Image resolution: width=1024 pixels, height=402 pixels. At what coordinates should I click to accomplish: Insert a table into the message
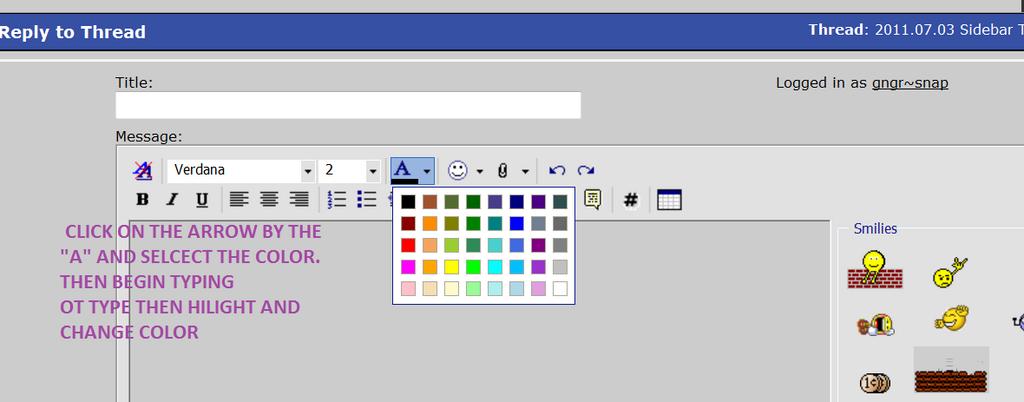[x=669, y=199]
